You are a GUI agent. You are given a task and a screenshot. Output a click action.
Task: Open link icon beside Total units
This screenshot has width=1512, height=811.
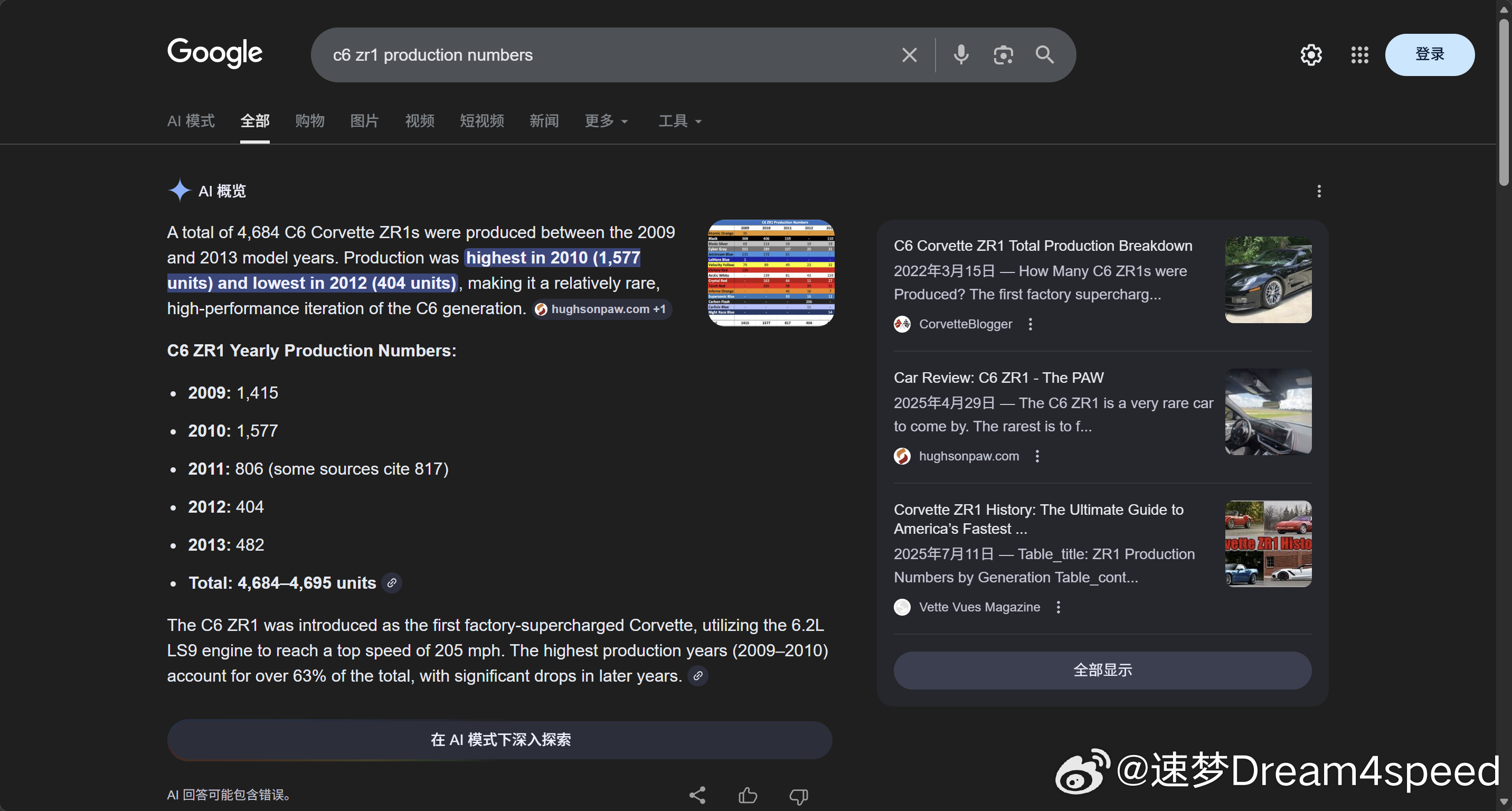tap(392, 583)
